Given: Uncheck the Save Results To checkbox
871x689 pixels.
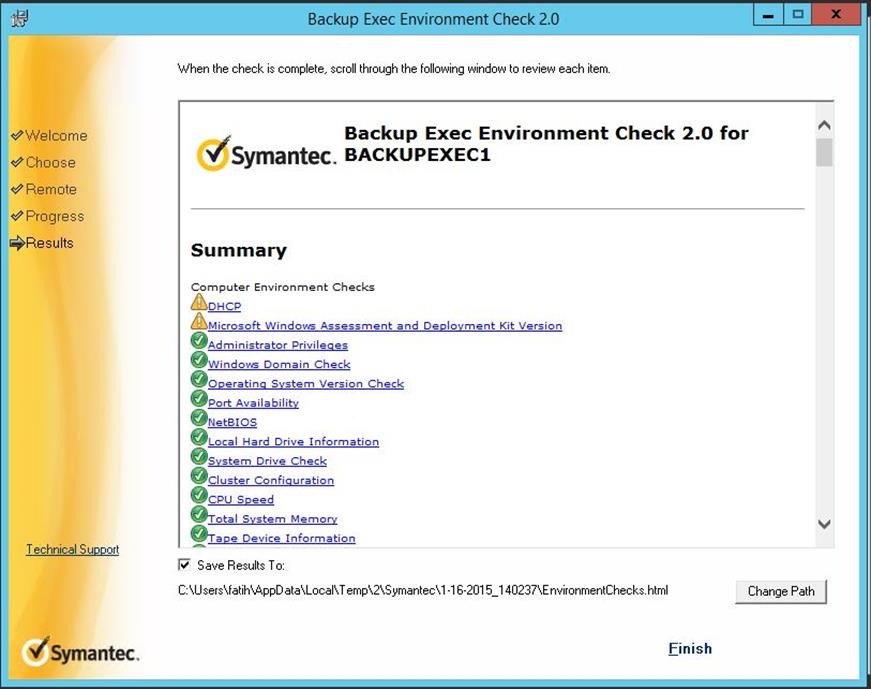Looking at the screenshot, I should click(184, 565).
